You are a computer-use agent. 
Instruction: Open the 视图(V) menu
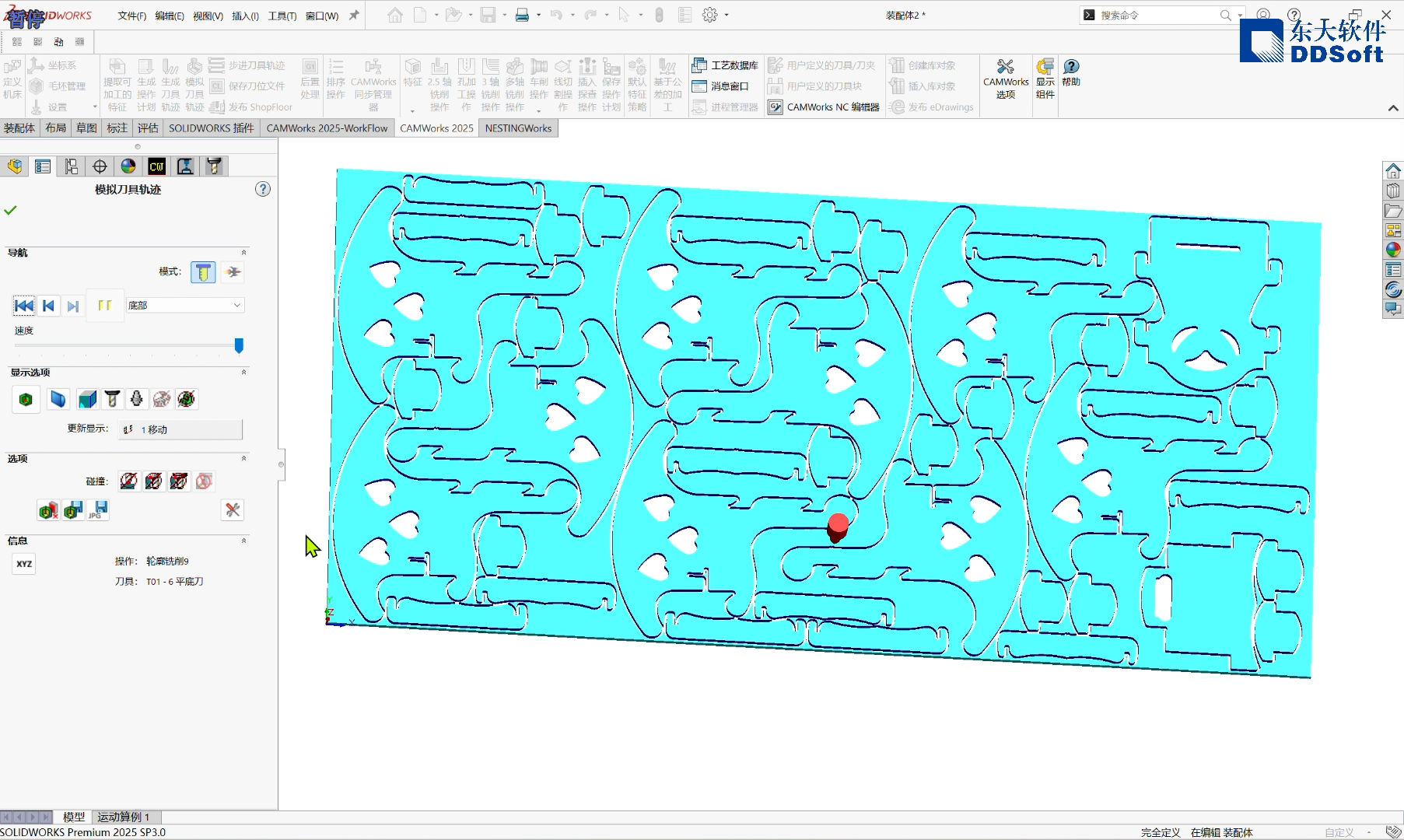(208, 16)
